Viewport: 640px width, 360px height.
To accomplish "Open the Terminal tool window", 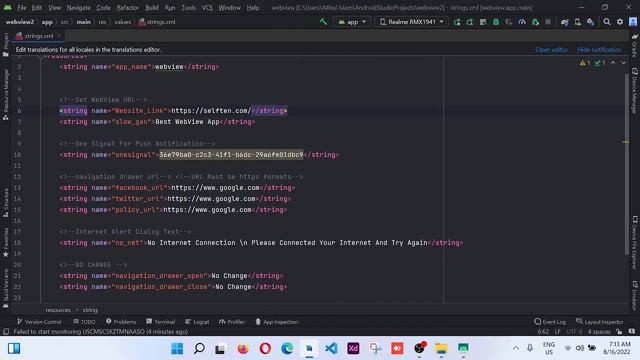I will coord(160,322).
